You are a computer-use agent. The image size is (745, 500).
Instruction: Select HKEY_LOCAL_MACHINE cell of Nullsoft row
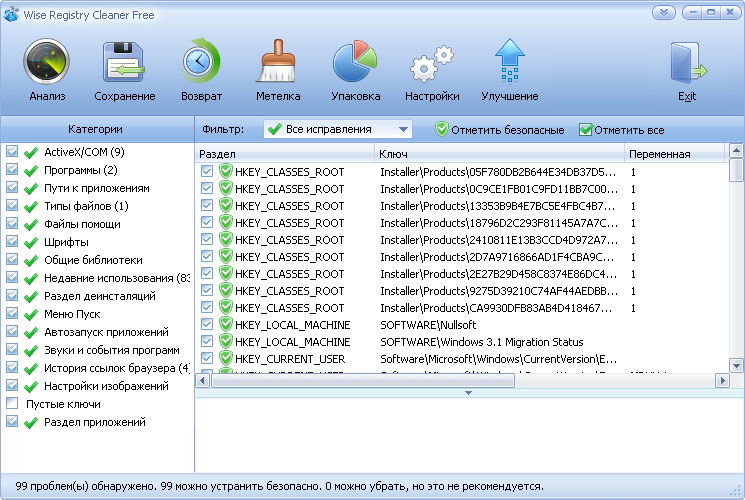(x=293, y=325)
